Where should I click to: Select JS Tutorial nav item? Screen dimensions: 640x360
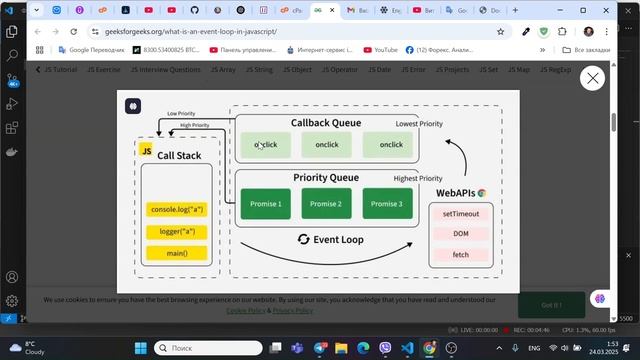pyautogui.click(x=60, y=70)
